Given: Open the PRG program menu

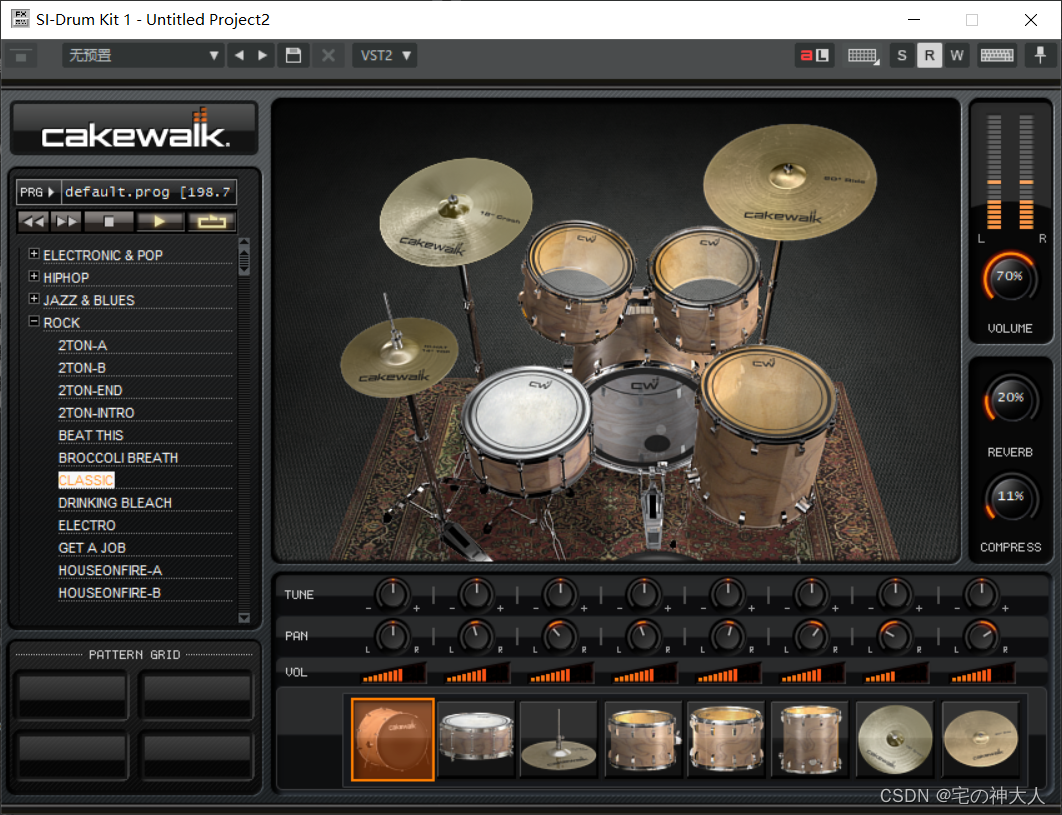Looking at the screenshot, I should [38, 192].
